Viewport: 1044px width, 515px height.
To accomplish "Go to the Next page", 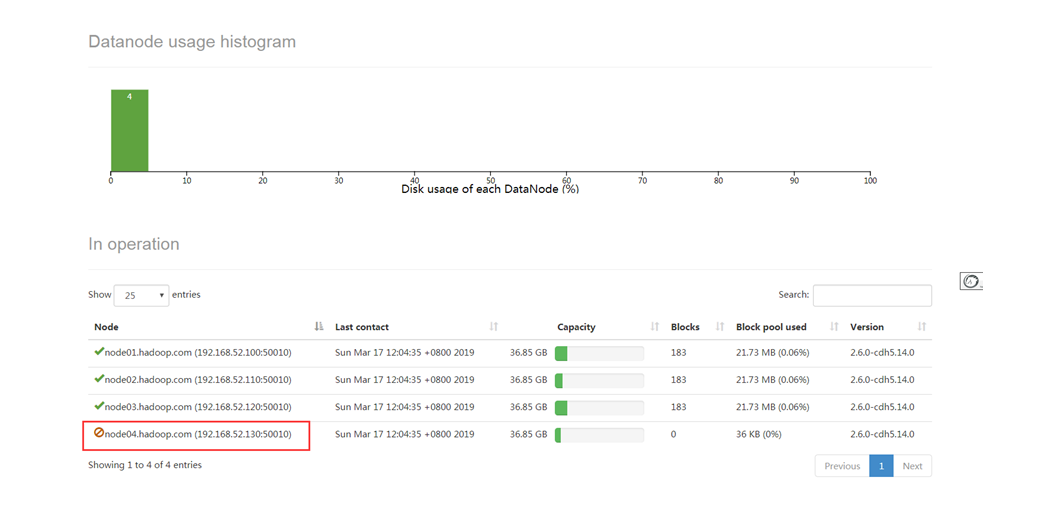I will pyautogui.click(x=912, y=466).
